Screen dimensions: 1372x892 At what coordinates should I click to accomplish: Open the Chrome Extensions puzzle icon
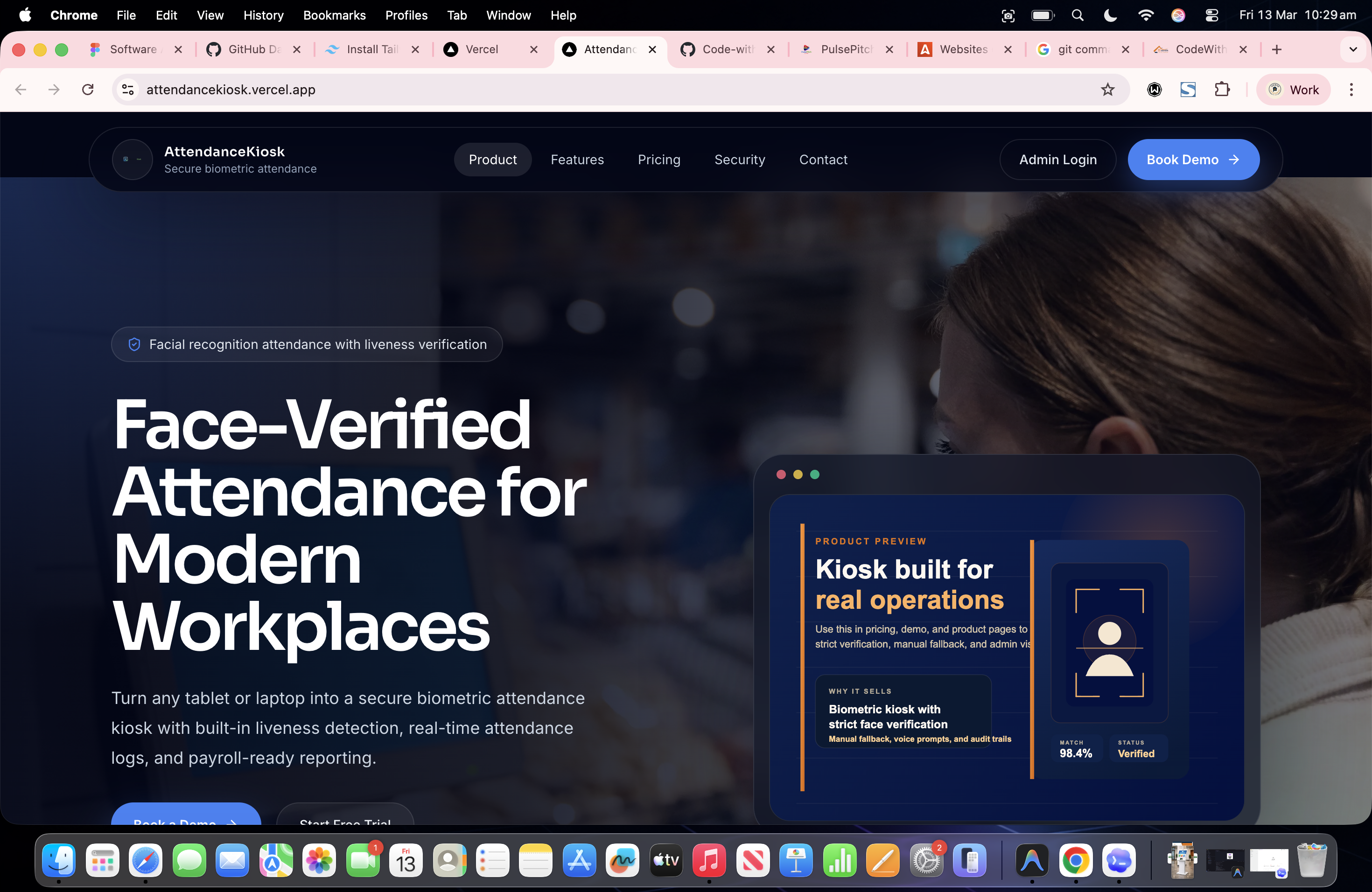tap(1222, 89)
